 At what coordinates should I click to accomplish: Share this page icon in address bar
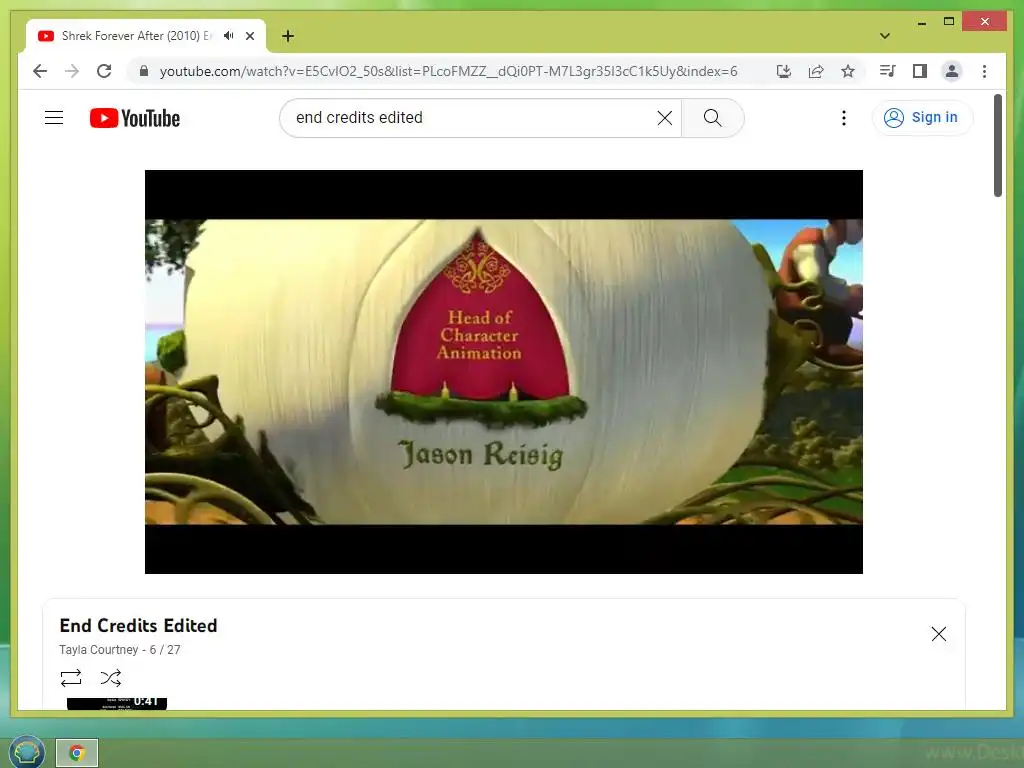(x=816, y=71)
